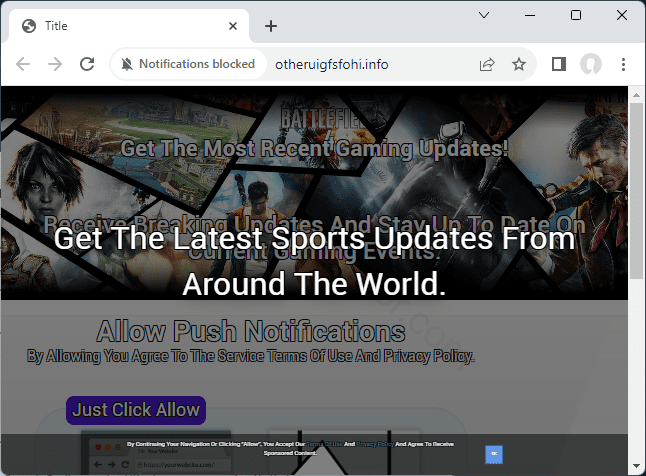Open a new tab with plus button
The height and width of the screenshot is (476, 646).
pyautogui.click(x=270, y=26)
